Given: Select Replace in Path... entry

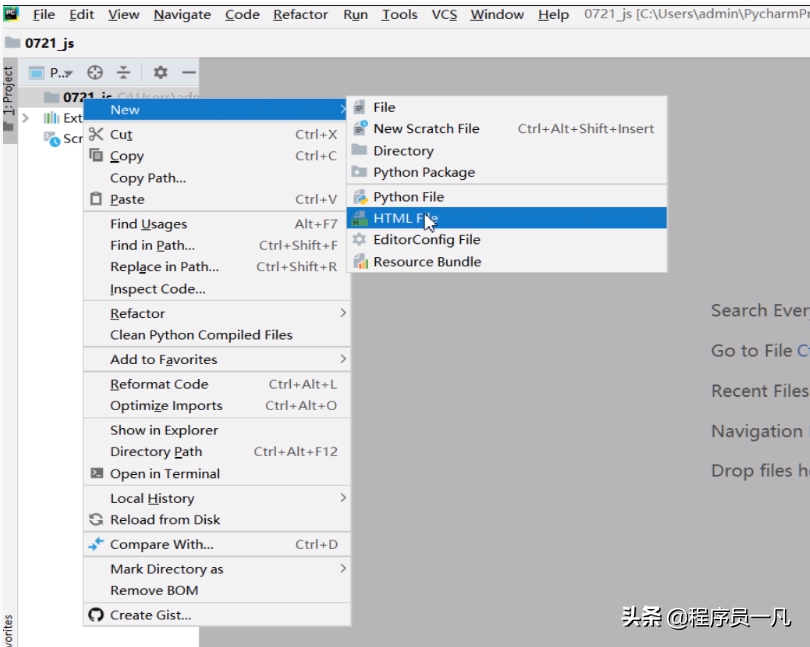Looking at the screenshot, I should (x=216, y=267).
